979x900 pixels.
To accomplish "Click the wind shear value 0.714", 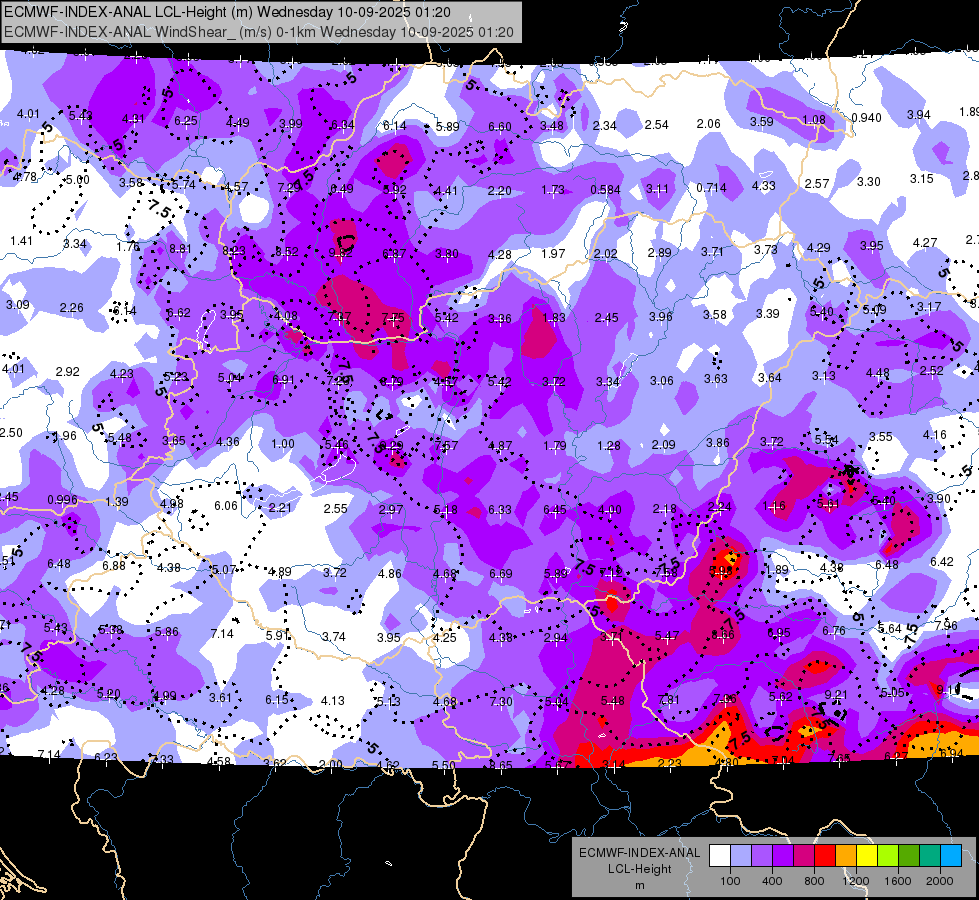I will (x=711, y=187).
